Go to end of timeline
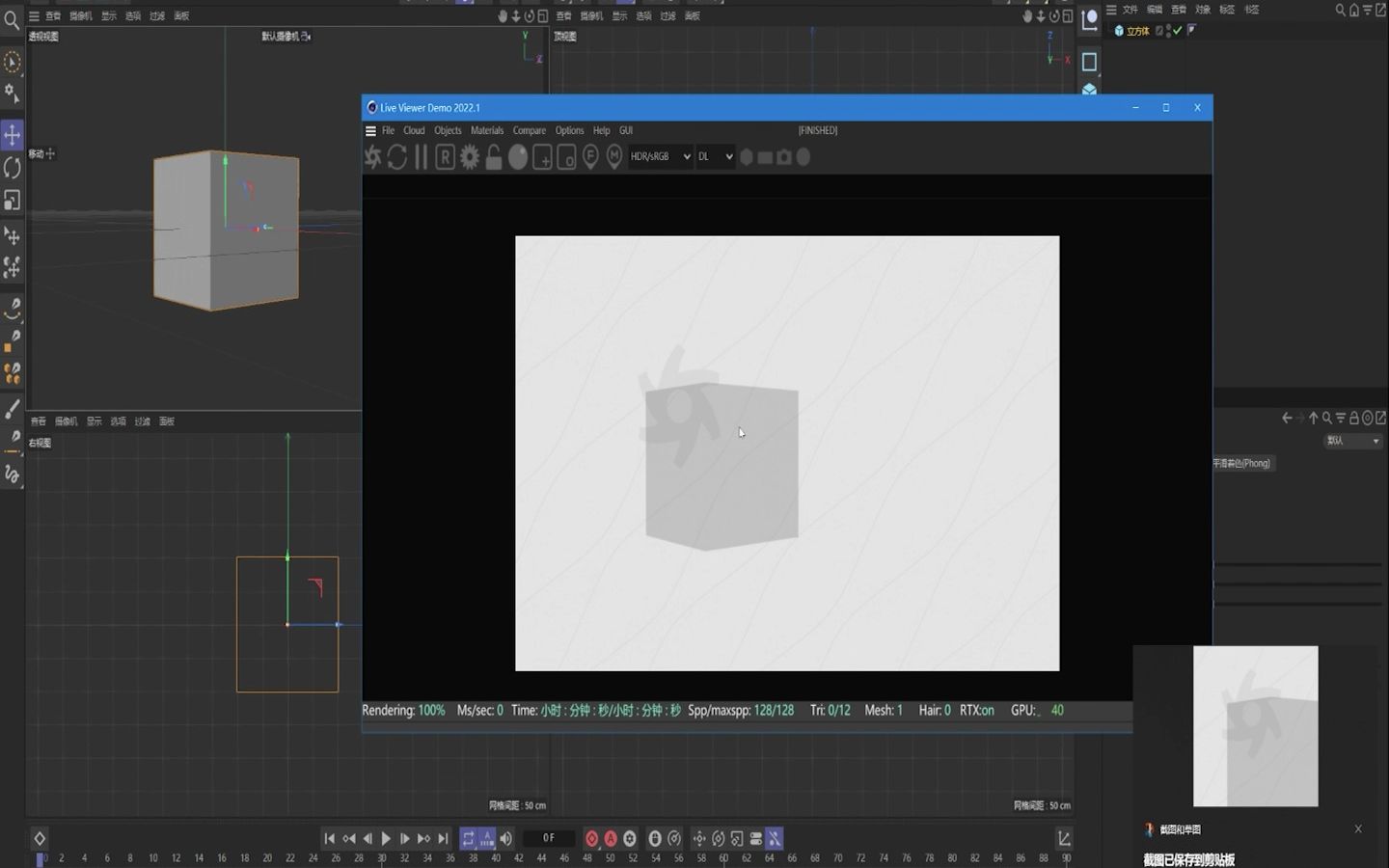 [443, 839]
